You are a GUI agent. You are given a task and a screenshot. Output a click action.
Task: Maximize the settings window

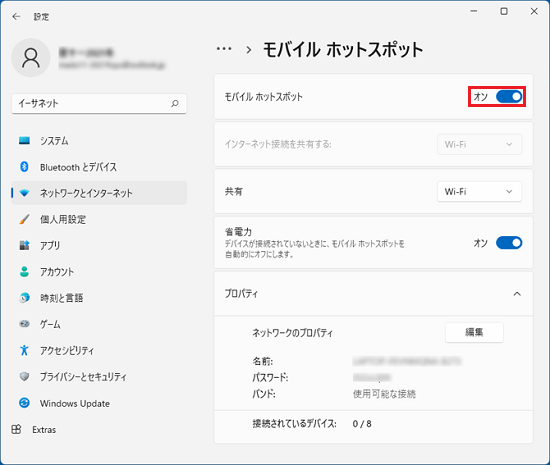pyautogui.click(x=504, y=11)
